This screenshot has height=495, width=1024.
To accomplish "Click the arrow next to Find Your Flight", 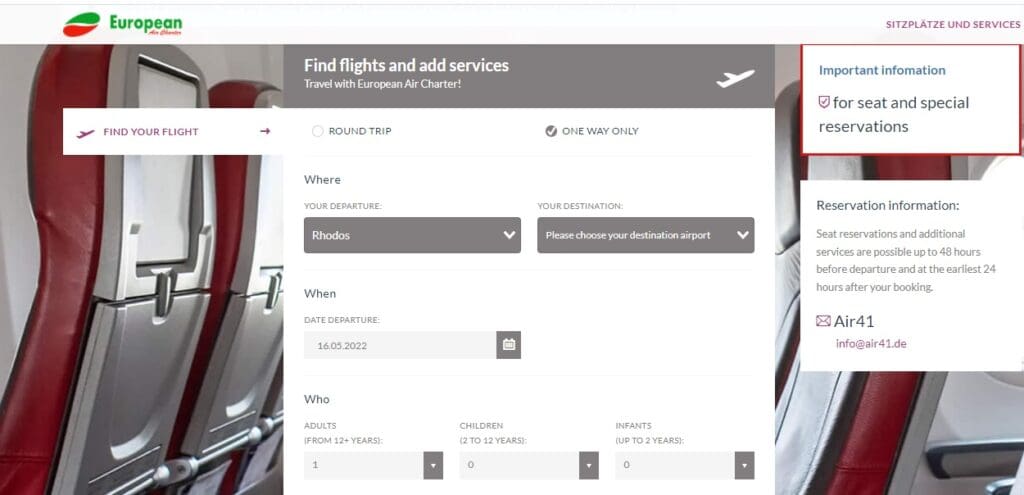I will click(265, 131).
